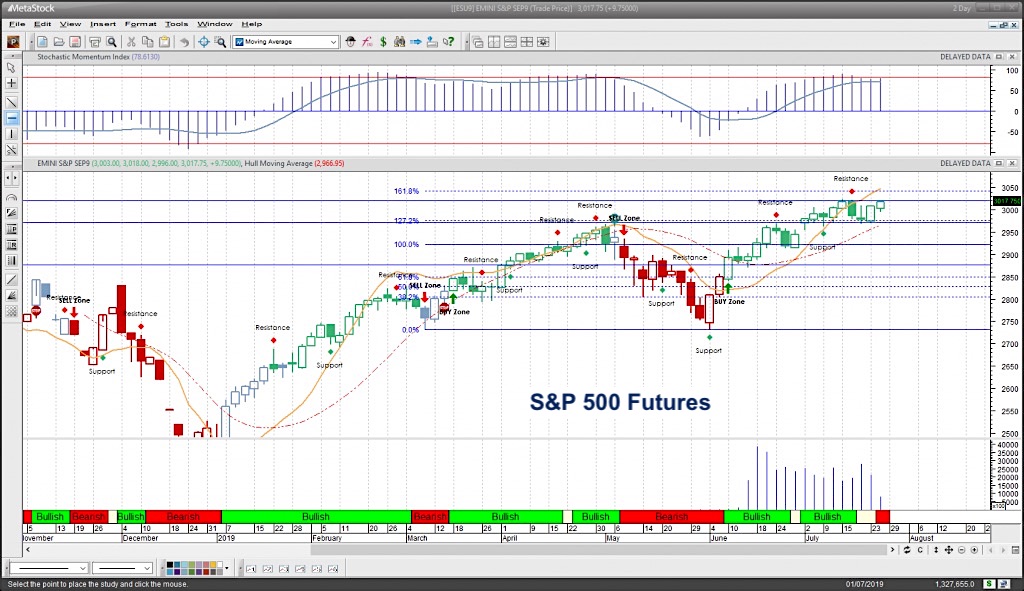Open the Help menu
1024x591 pixels.
pos(251,24)
